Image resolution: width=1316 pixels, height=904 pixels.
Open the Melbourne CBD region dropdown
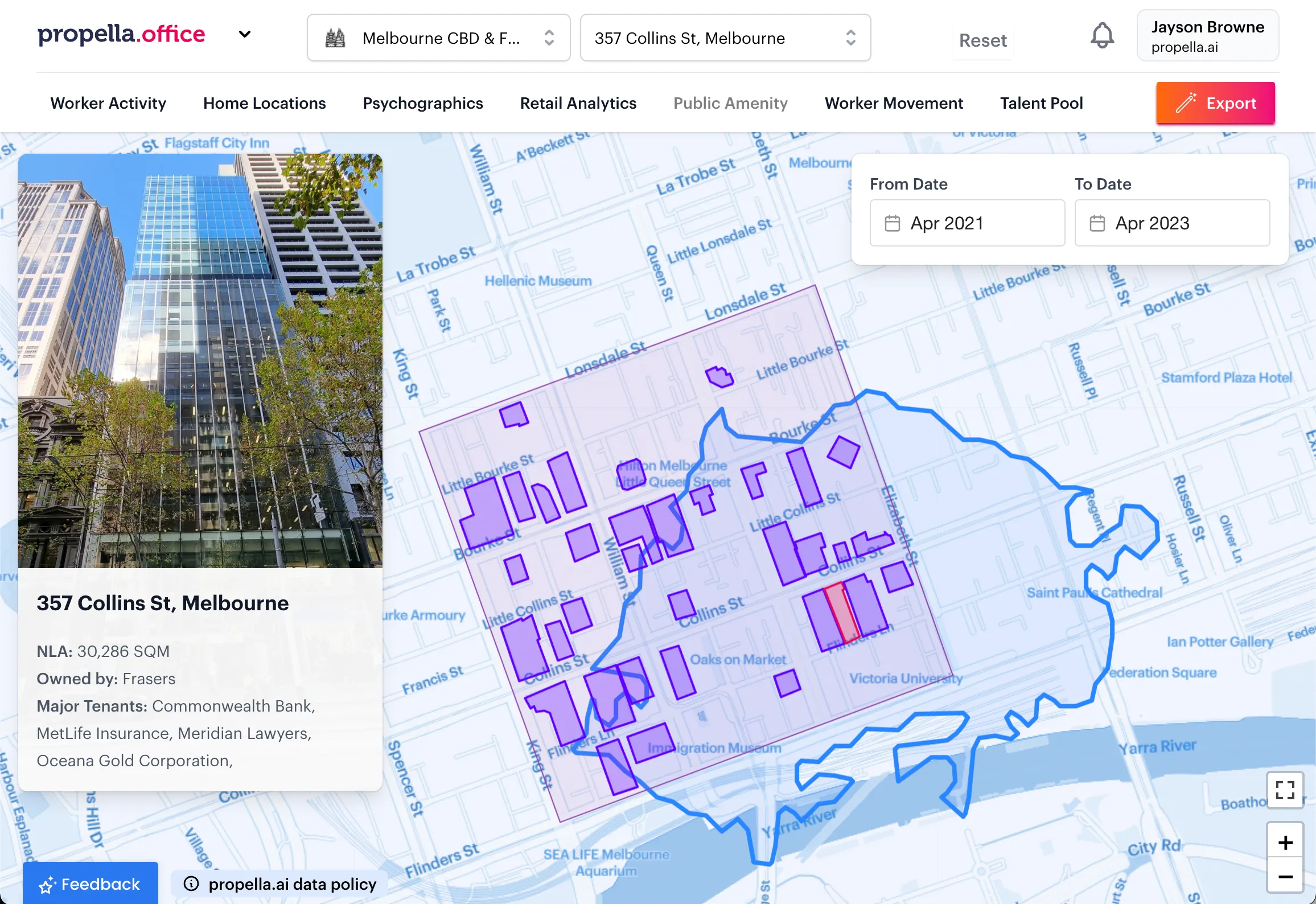pos(438,38)
